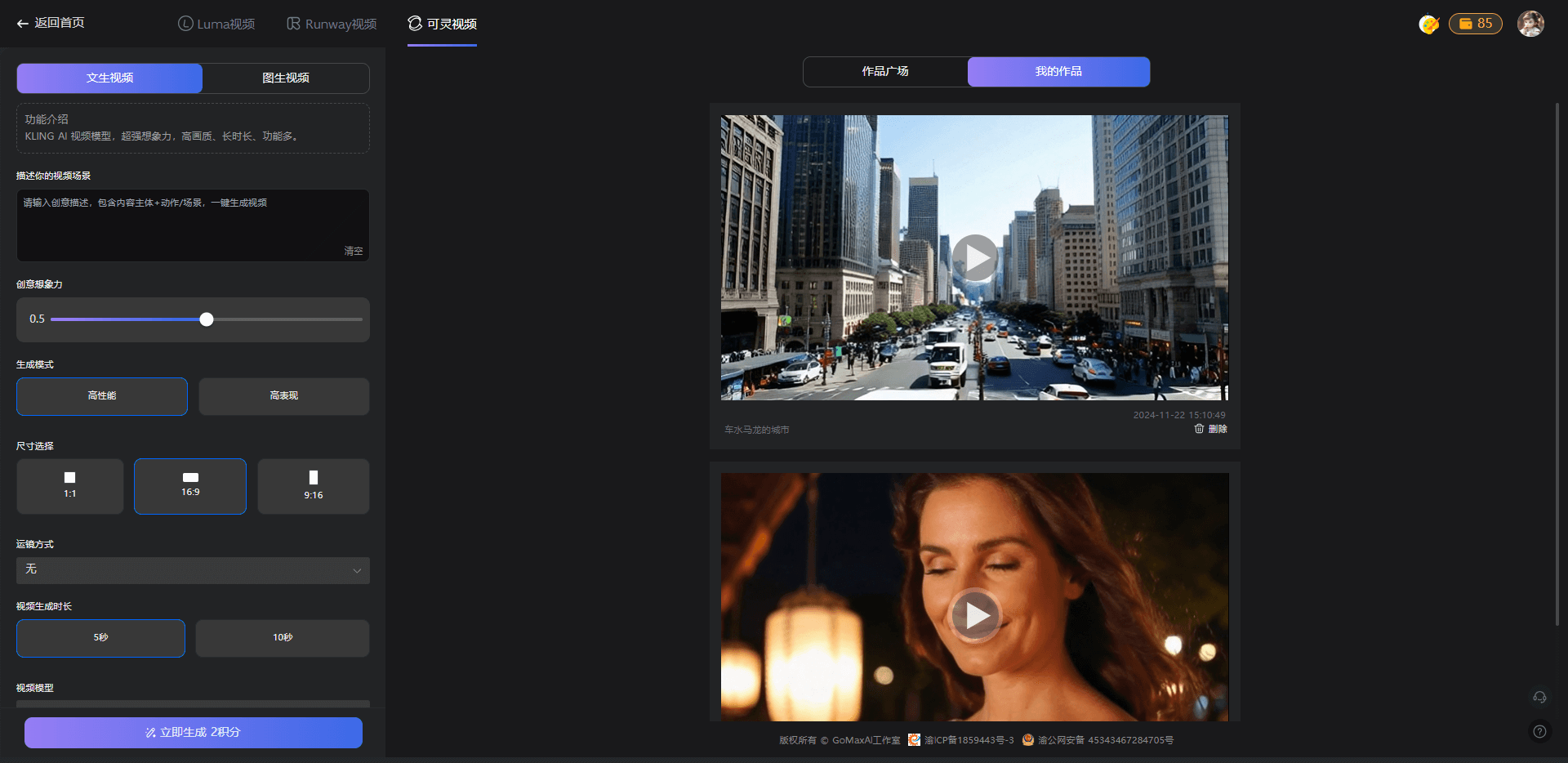Click the page vertical scrollbar

pyautogui.click(x=1557, y=364)
